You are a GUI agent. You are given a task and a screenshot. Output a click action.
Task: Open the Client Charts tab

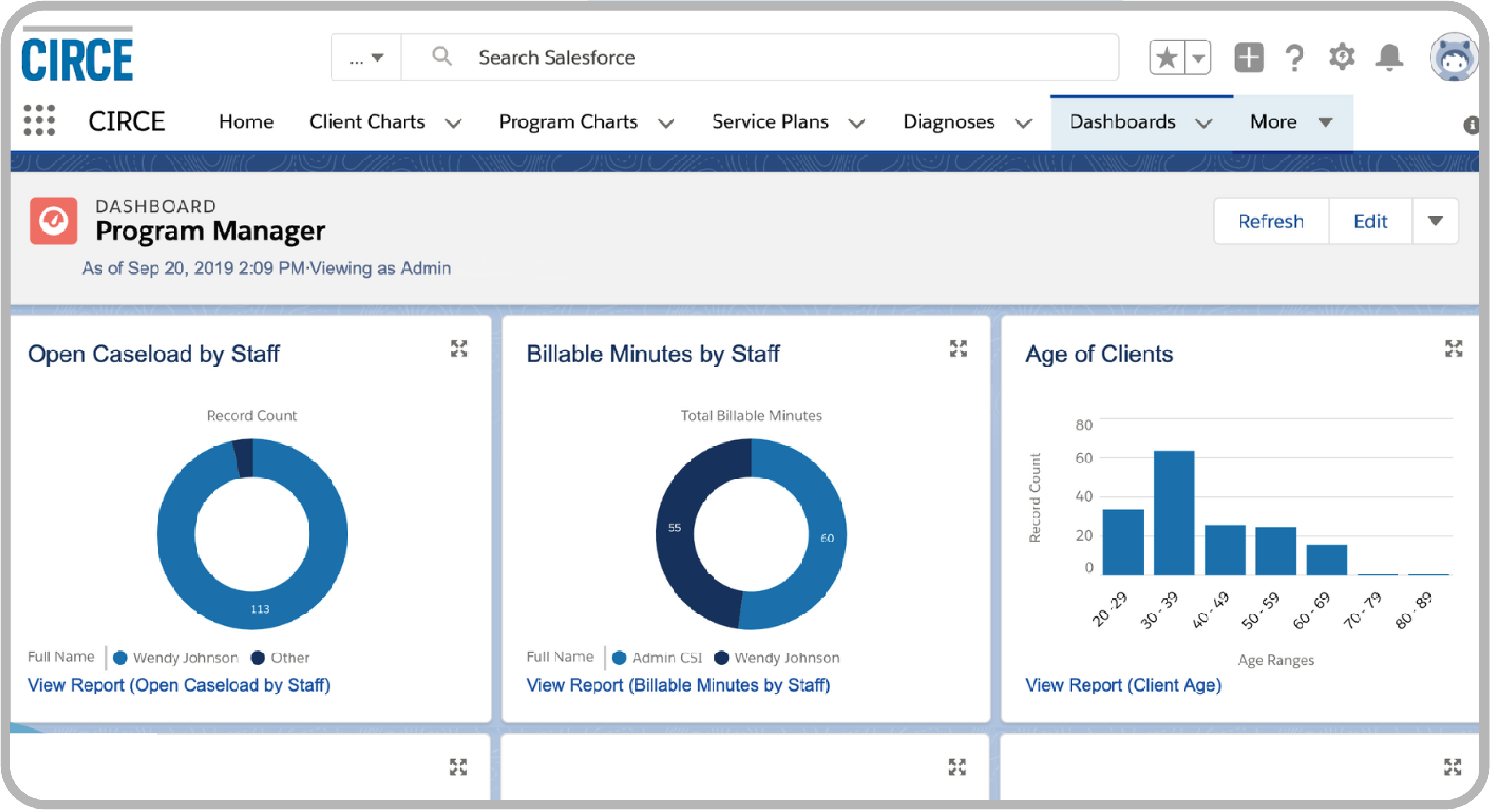coord(367,122)
